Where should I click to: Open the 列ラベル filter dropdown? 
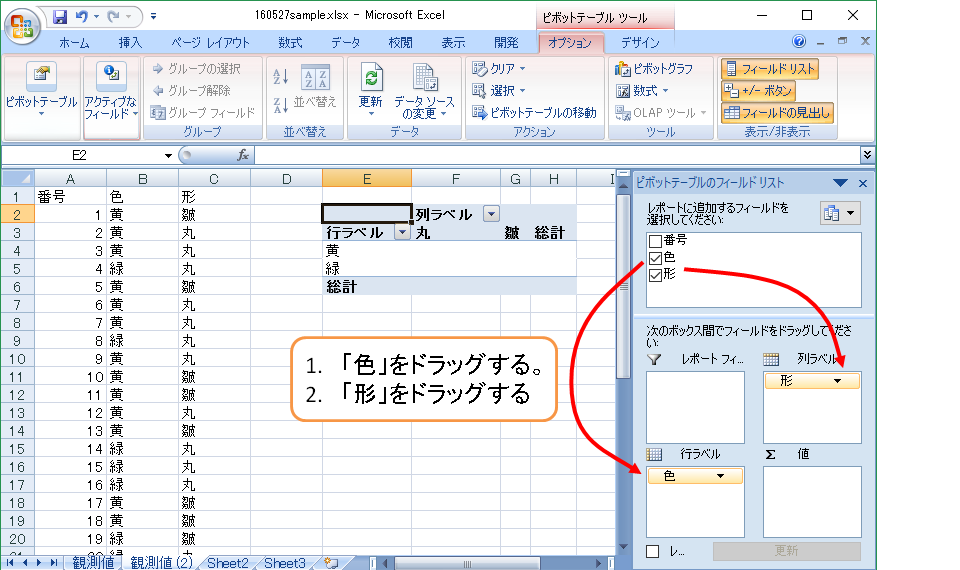point(491,214)
